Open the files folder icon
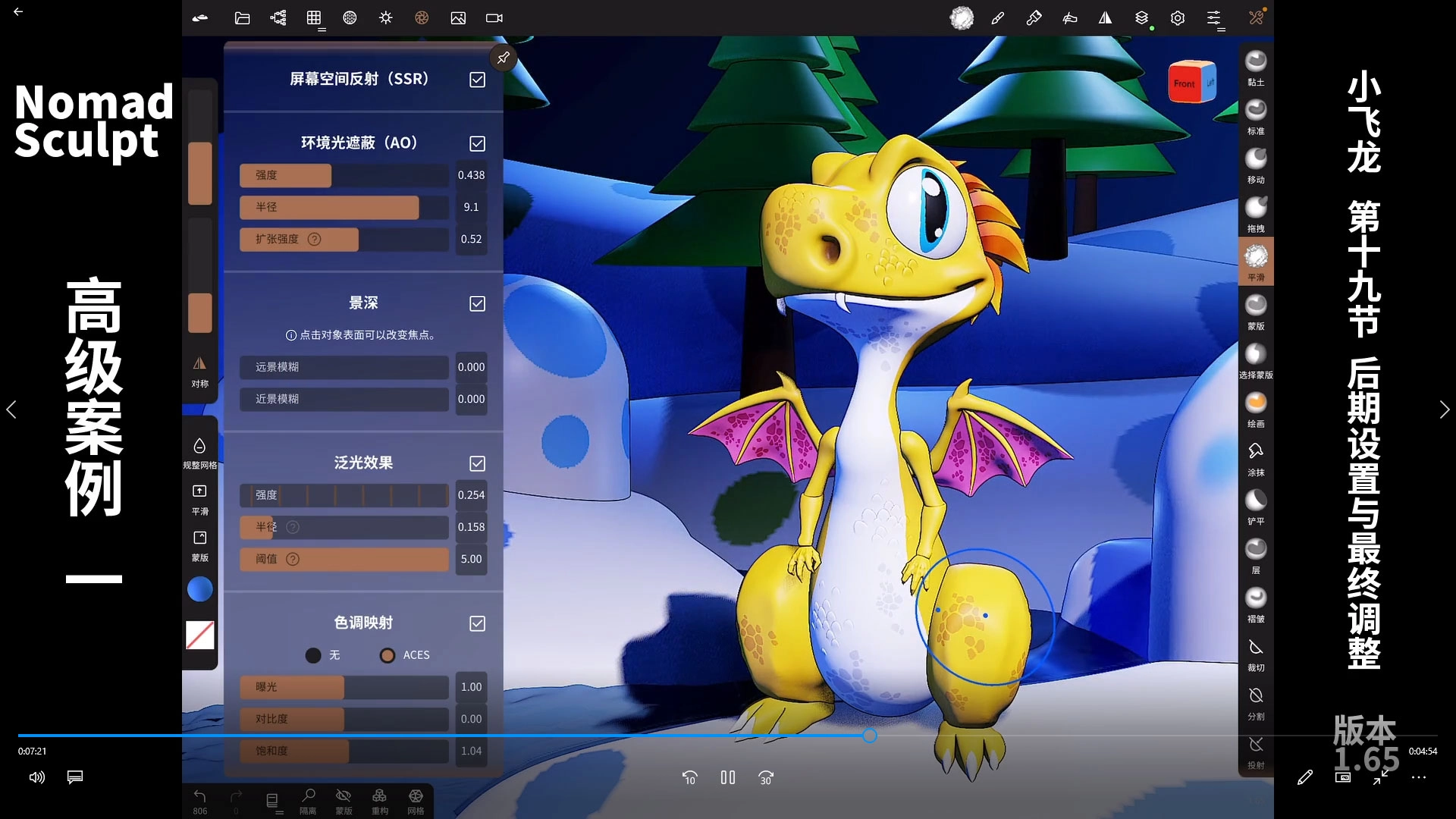Viewport: 1456px width, 819px height. [x=242, y=18]
